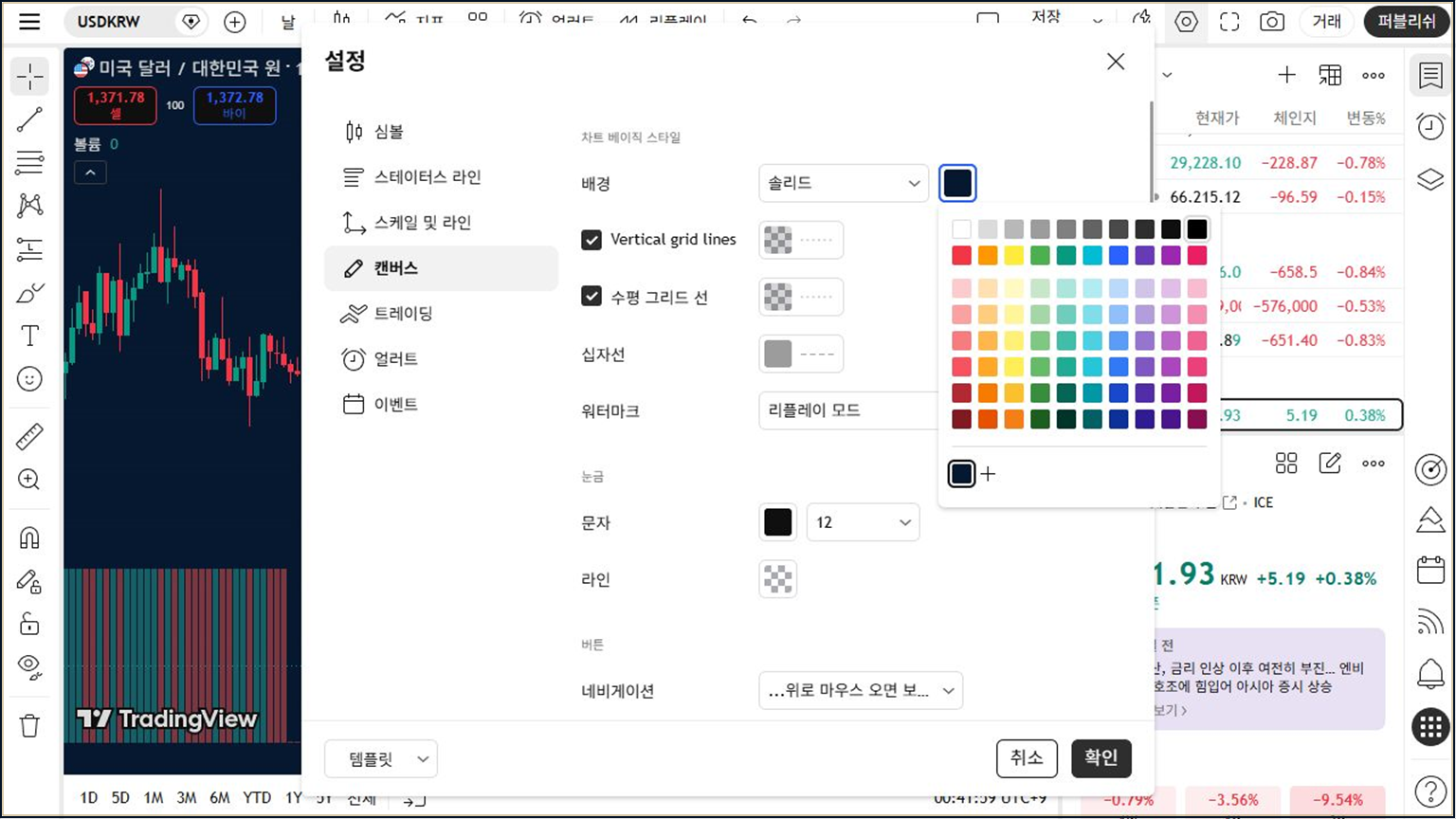Open the alerts clock icon in right sidebar

[x=1430, y=126]
